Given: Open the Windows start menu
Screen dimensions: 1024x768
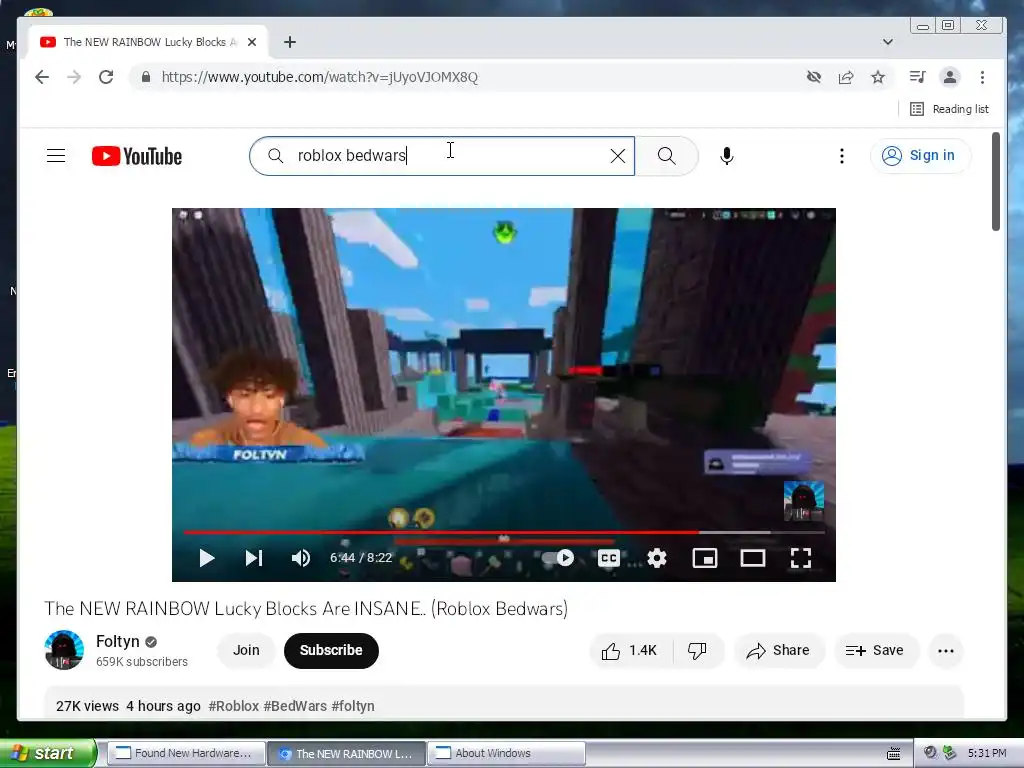Looking at the screenshot, I should (47, 753).
